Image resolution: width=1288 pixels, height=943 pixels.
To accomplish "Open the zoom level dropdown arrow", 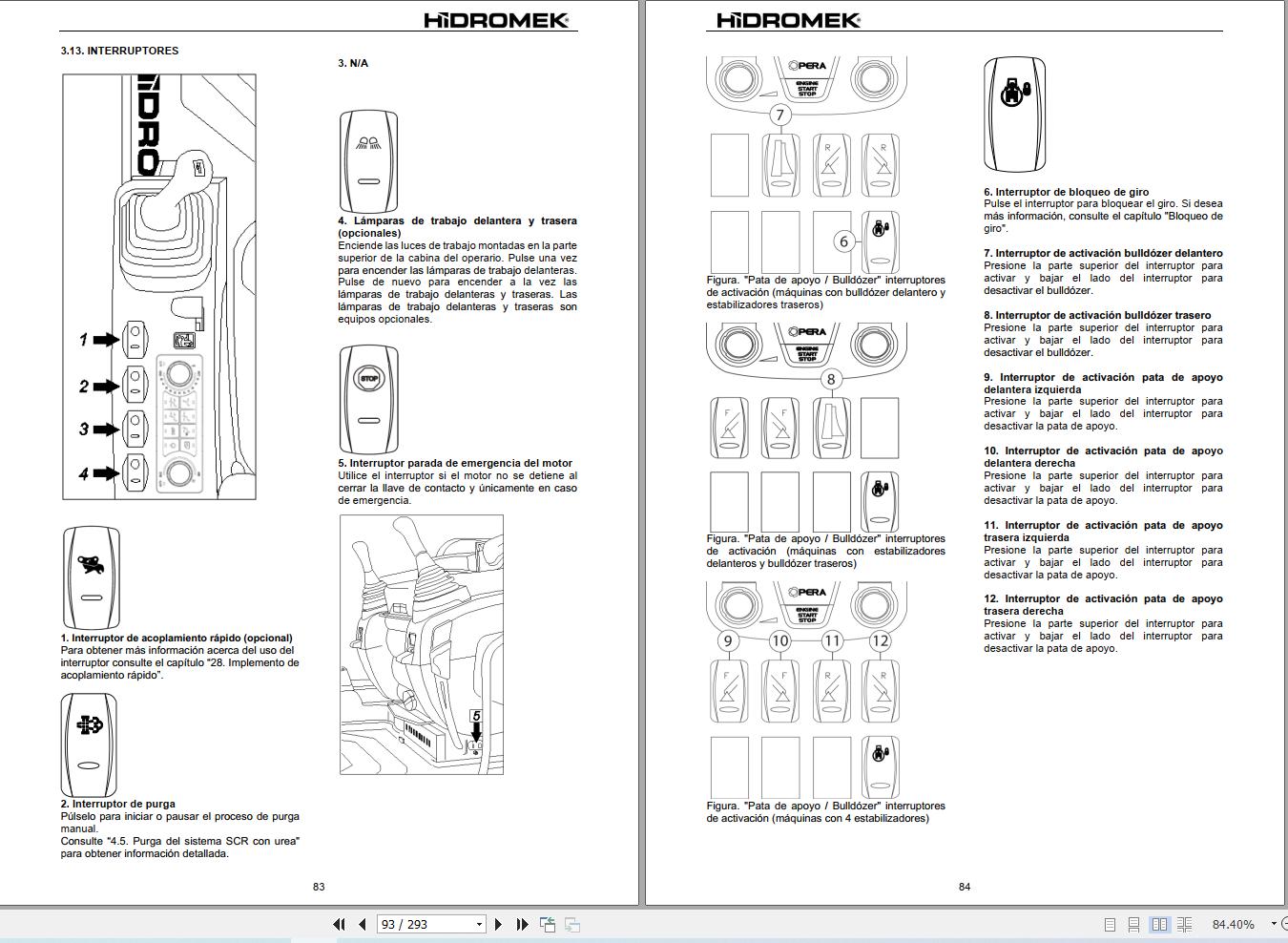I will 1273,924.
